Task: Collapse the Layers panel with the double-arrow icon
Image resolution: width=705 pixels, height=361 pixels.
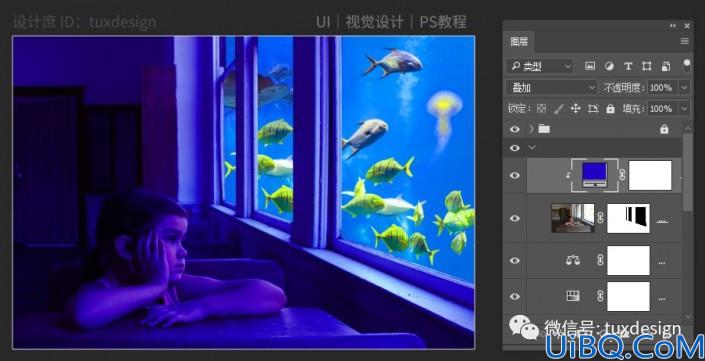Action: click(x=673, y=26)
